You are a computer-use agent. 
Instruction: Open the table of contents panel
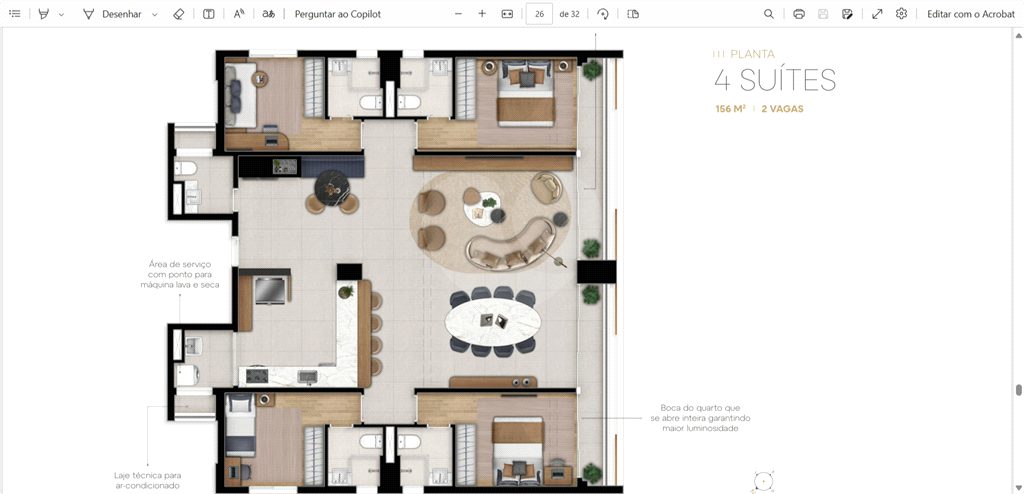pos(14,14)
